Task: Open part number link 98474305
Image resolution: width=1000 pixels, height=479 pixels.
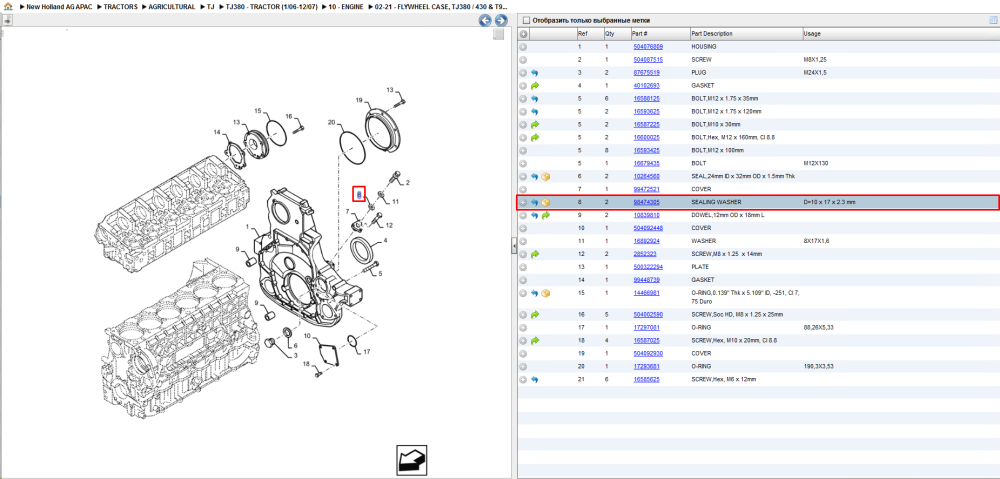Action: 646,202
